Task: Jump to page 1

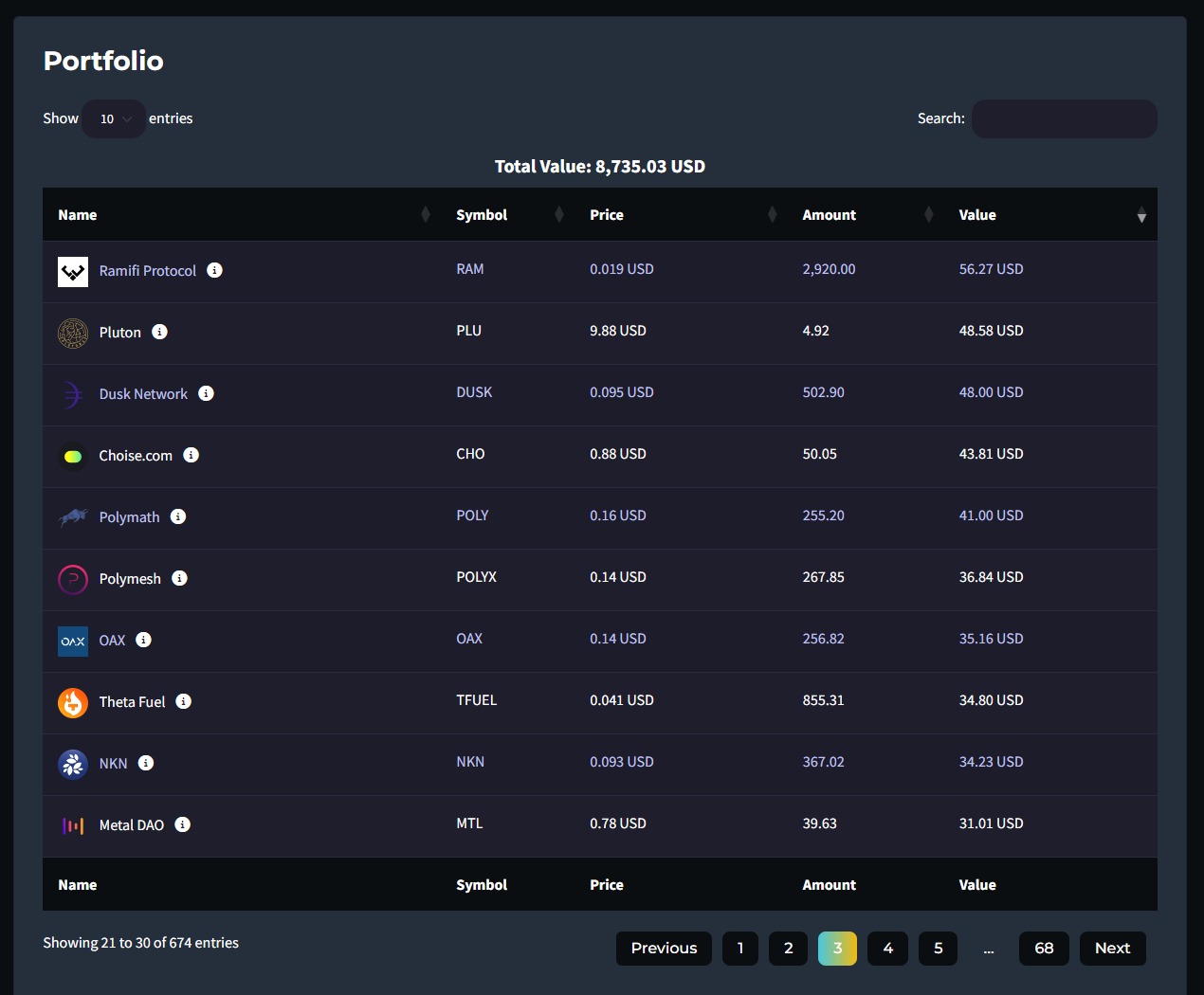Action: pos(740,949)
